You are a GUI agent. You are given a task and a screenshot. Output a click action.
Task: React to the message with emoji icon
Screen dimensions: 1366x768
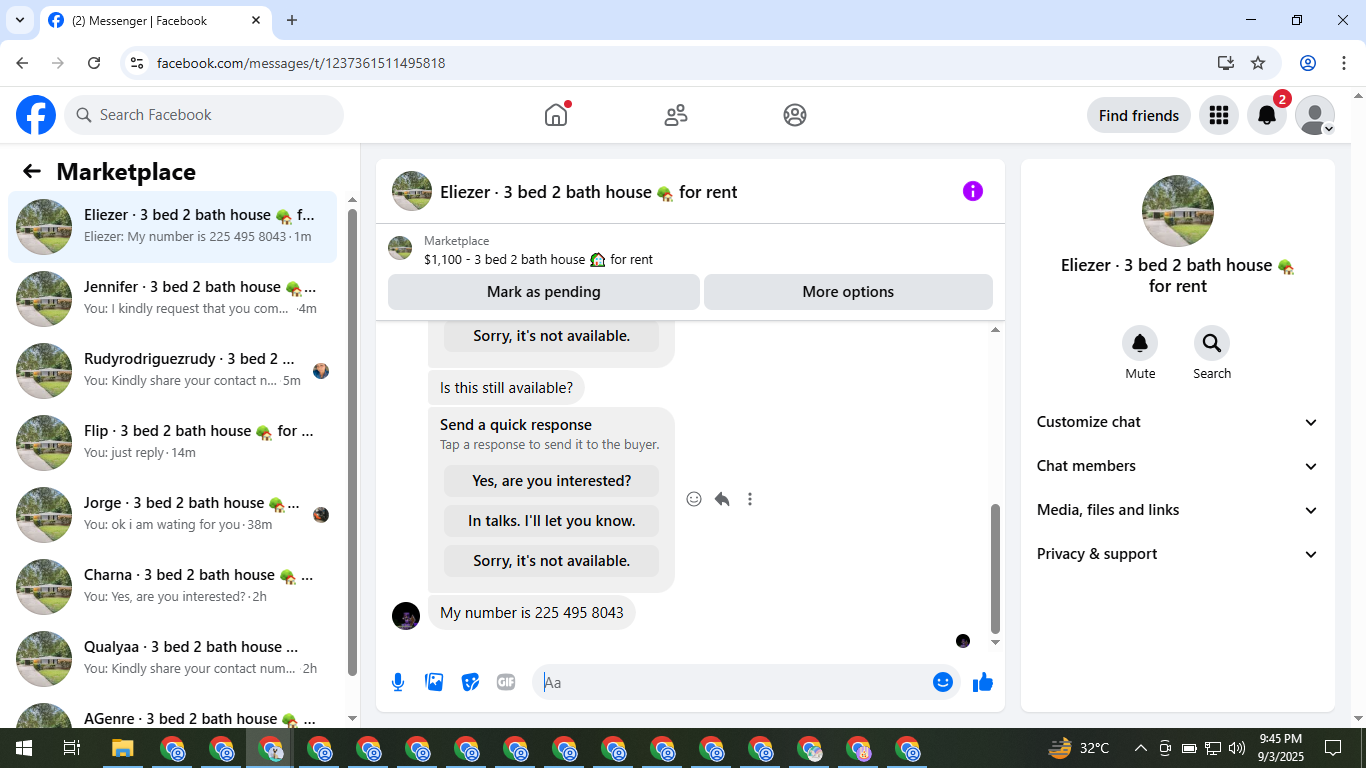[694, 499]
